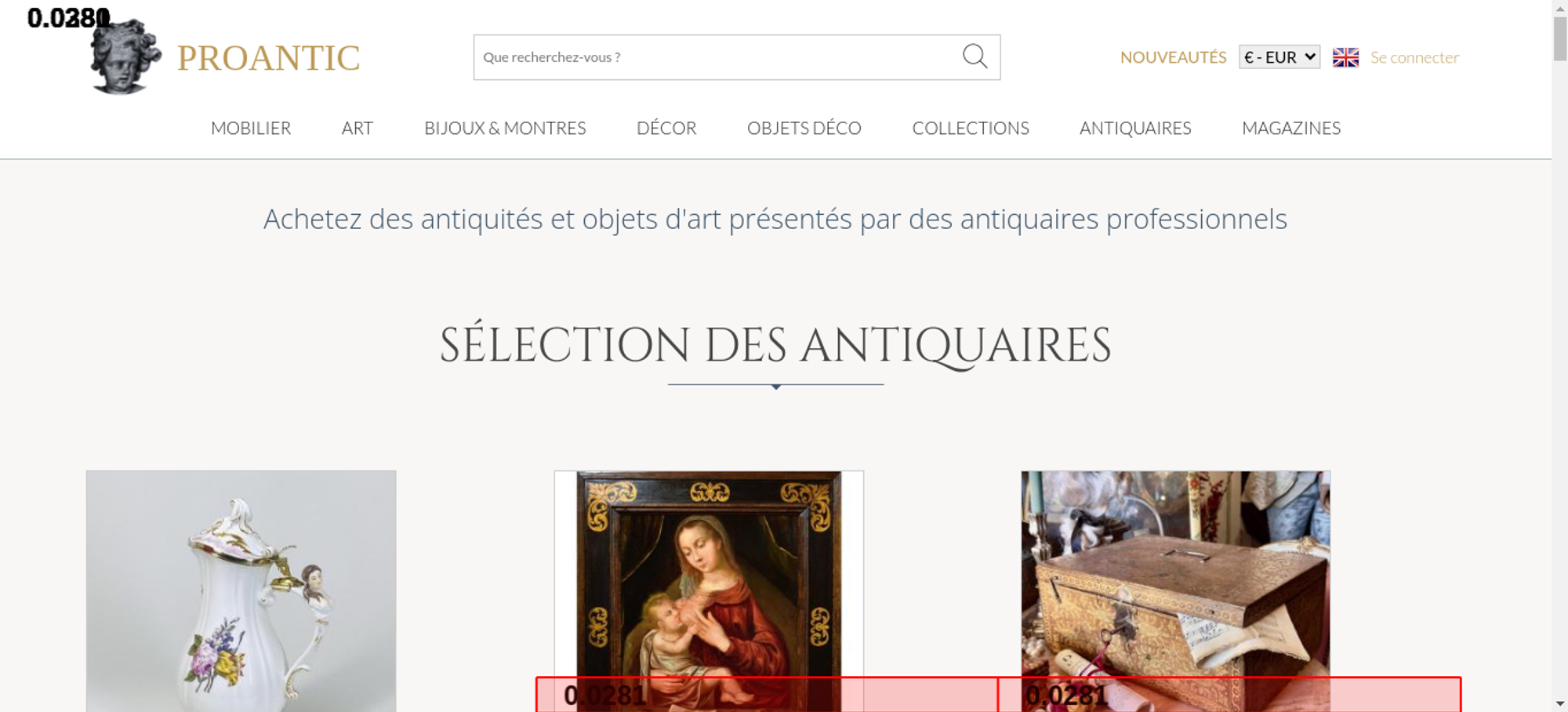Open the COLLECTIONS menu

point(971,128)
